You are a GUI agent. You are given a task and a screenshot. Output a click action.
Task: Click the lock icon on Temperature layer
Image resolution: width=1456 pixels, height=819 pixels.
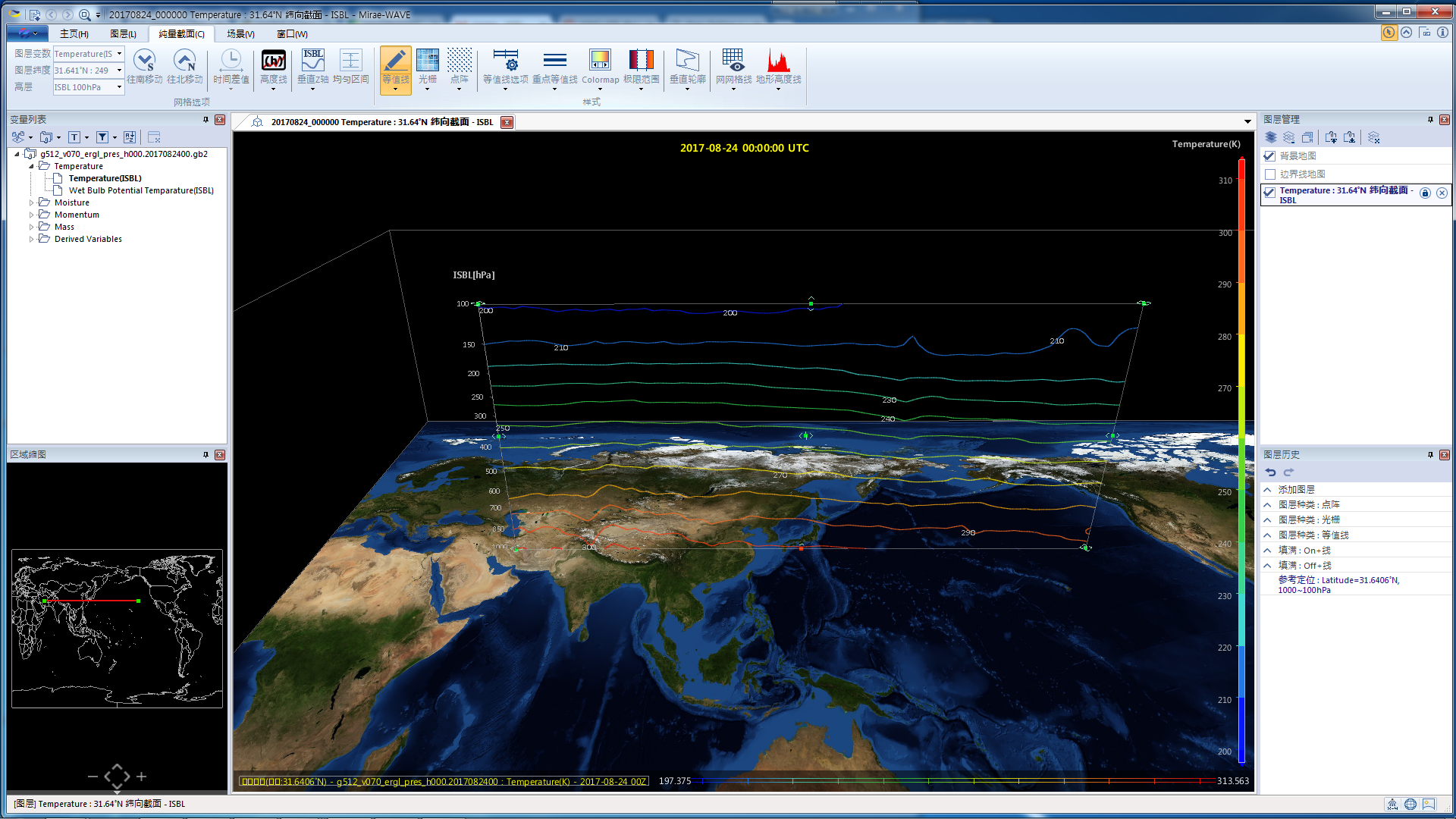pyautogui.click(x=1425, y=193)
